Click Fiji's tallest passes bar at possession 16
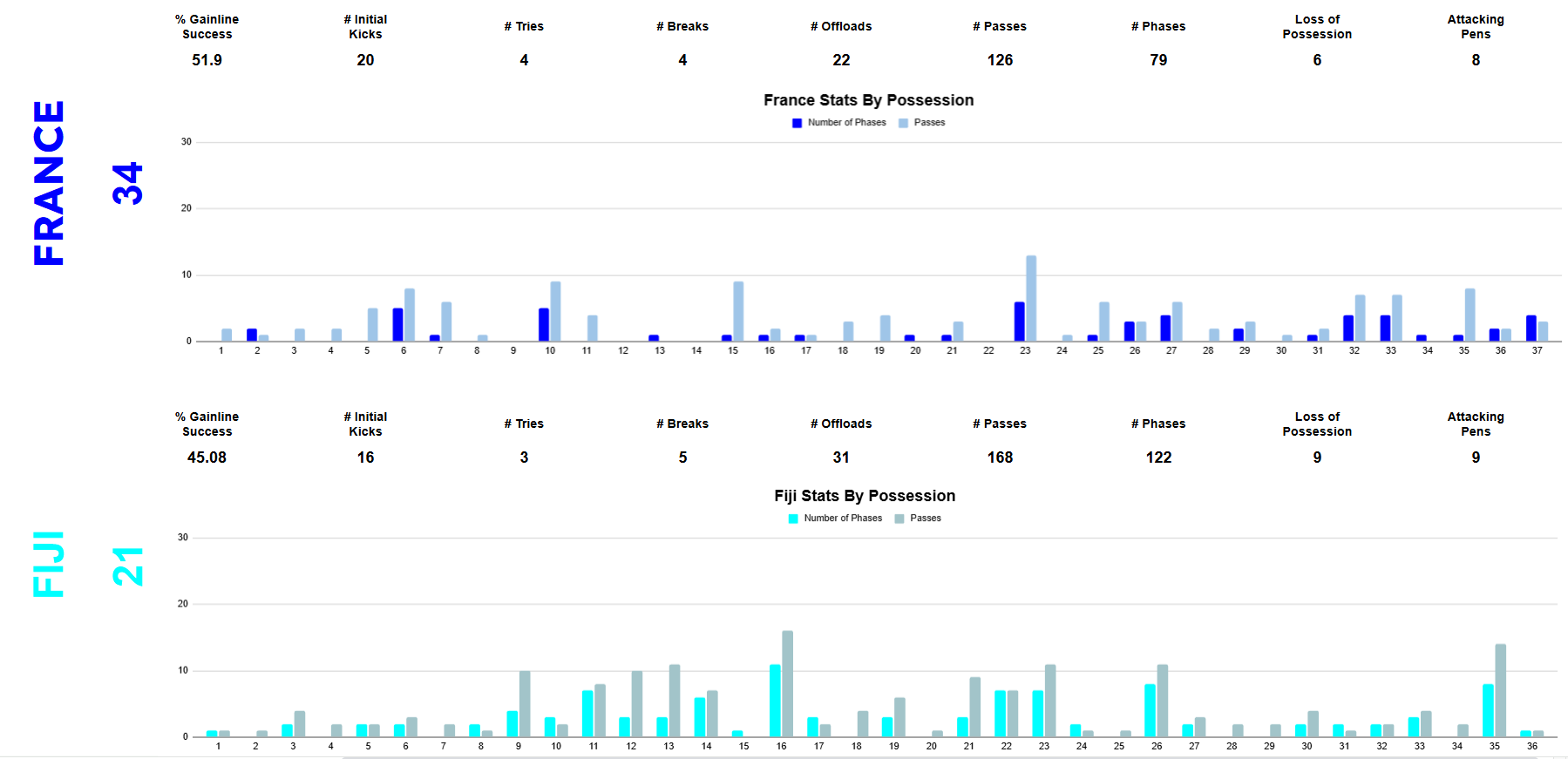 [788, 683]
